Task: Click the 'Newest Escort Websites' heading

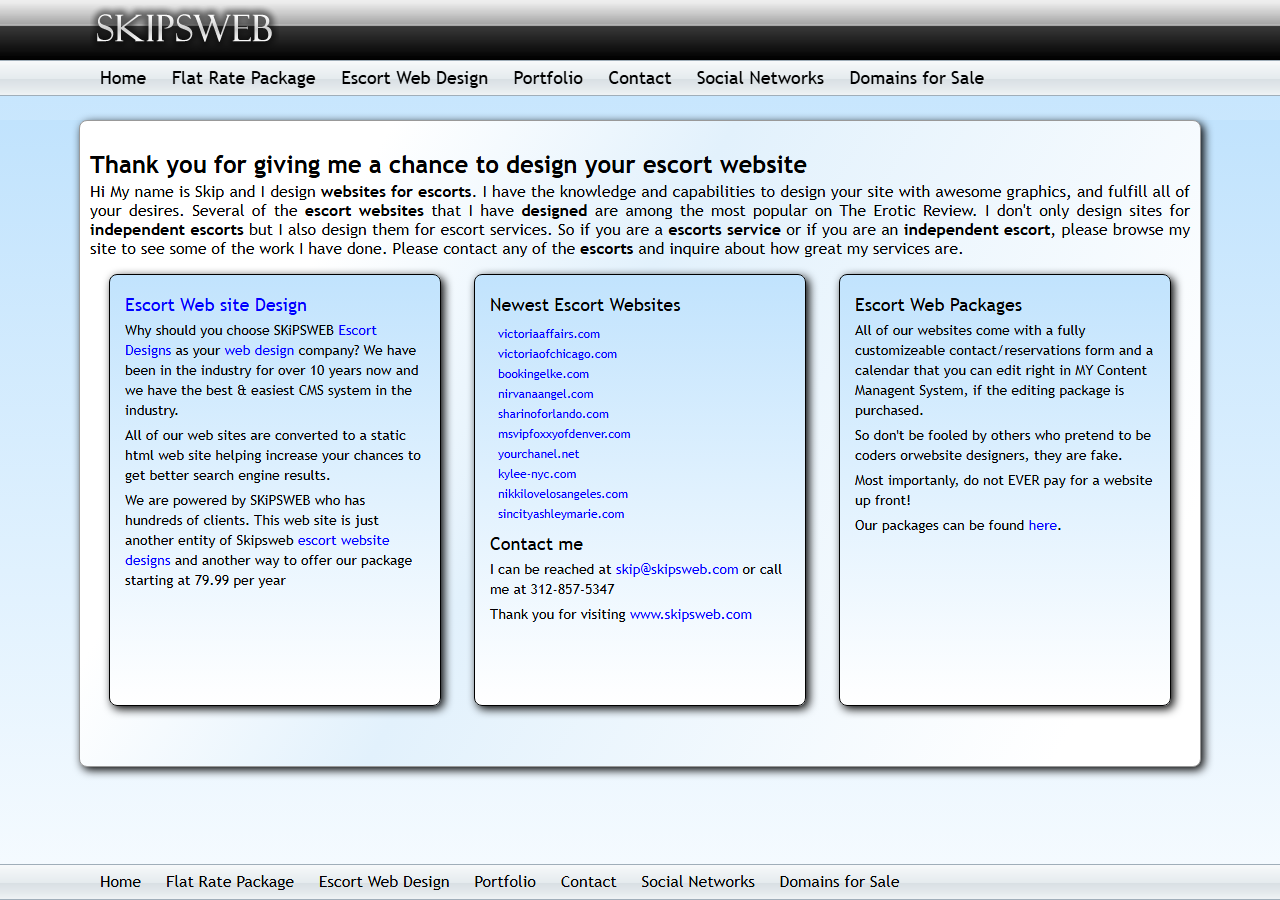Action: point(585,305)
